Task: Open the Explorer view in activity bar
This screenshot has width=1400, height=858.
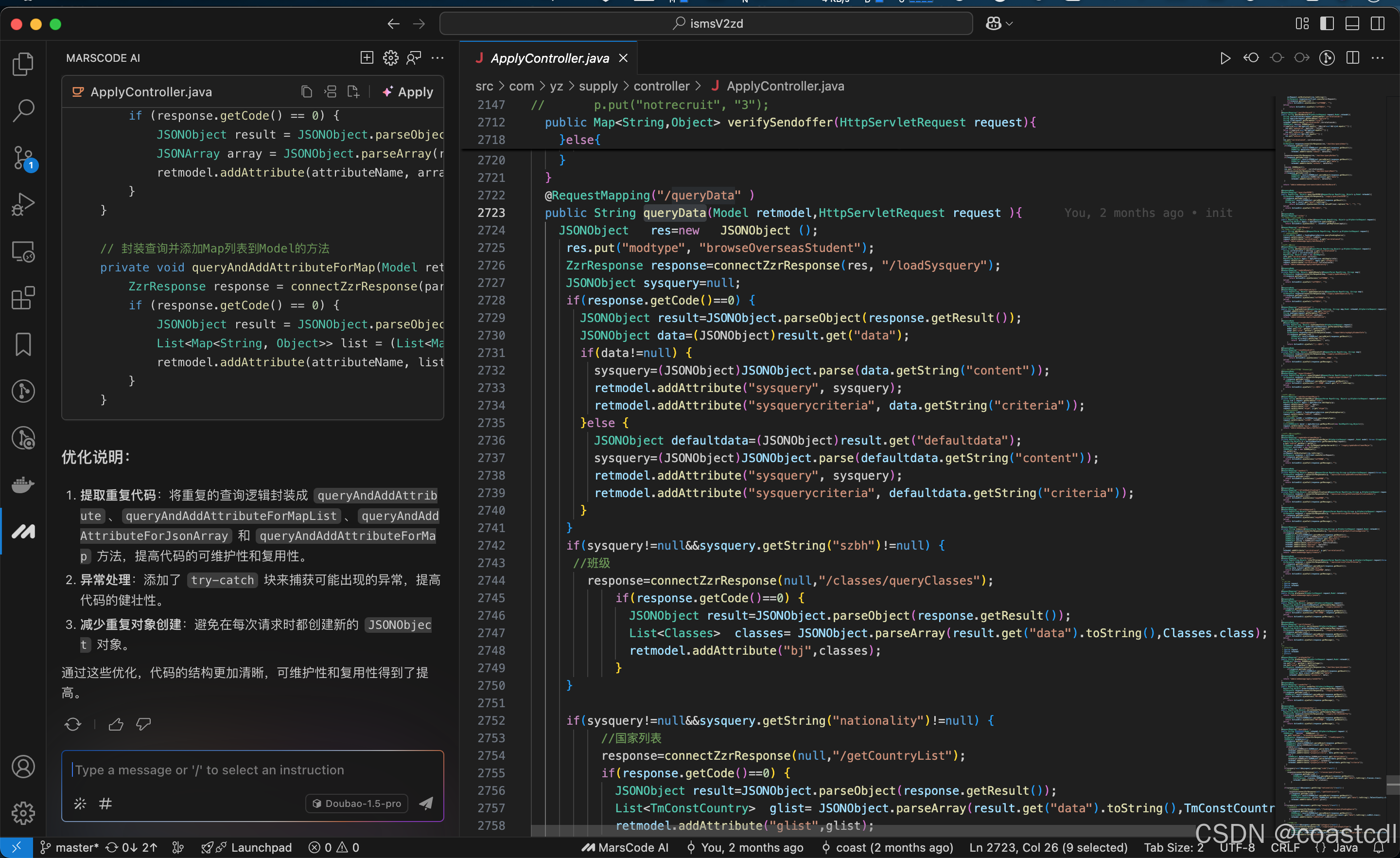Action: [23, 64]
